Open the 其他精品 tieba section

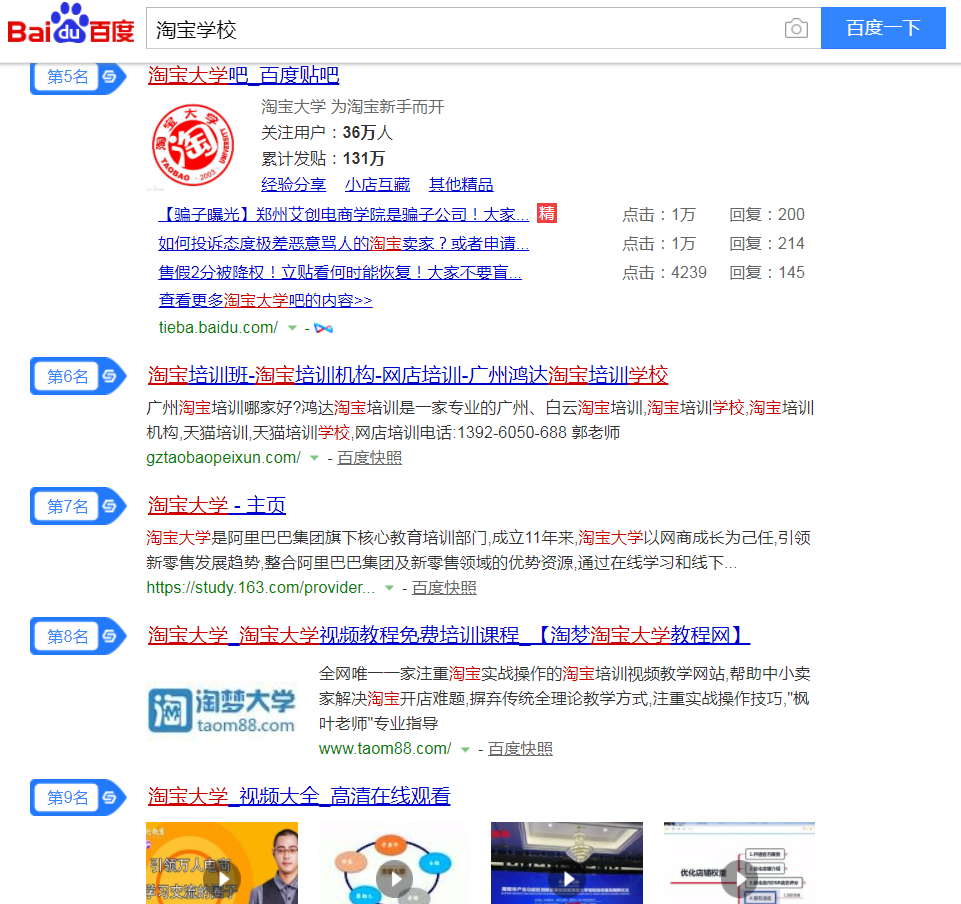[x=461, y=184]
